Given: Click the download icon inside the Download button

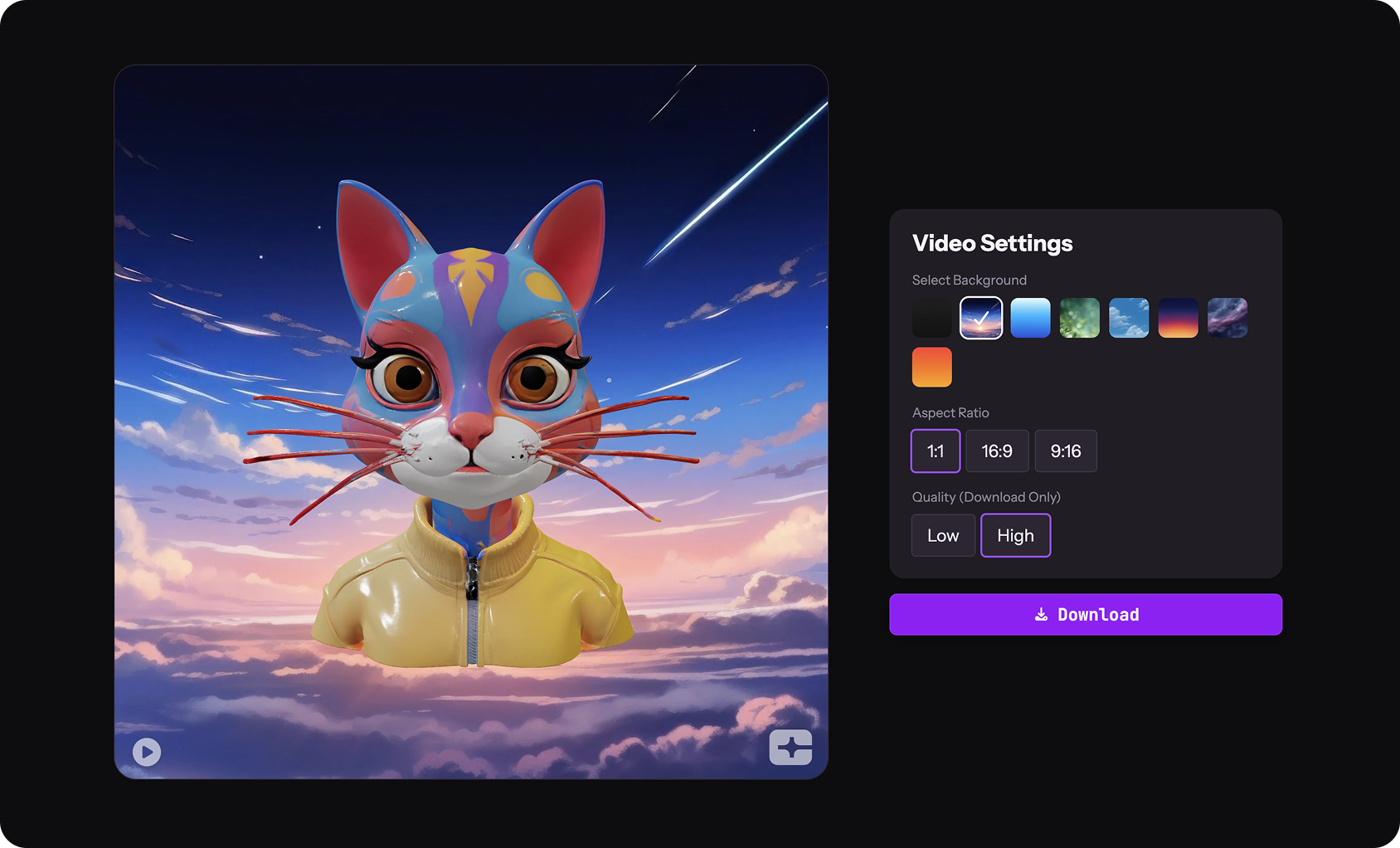Looking at the screenshot, I should [x=1043, y=614].
